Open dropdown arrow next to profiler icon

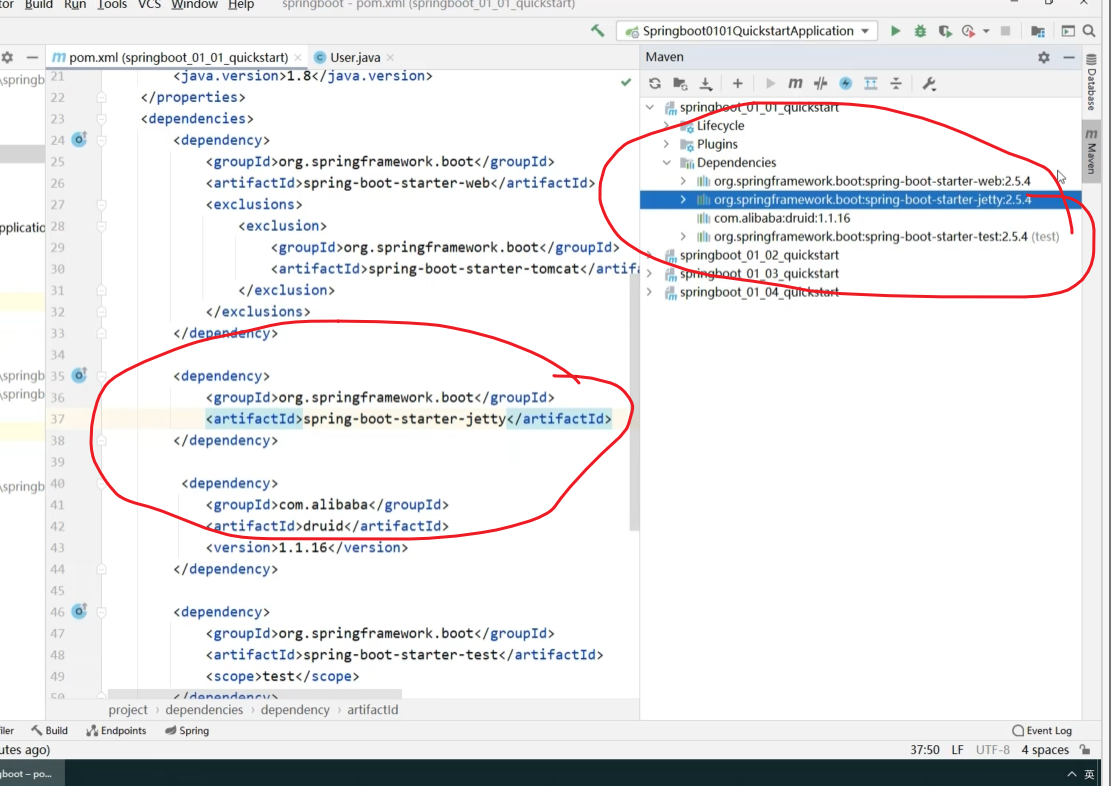point(986,31)
